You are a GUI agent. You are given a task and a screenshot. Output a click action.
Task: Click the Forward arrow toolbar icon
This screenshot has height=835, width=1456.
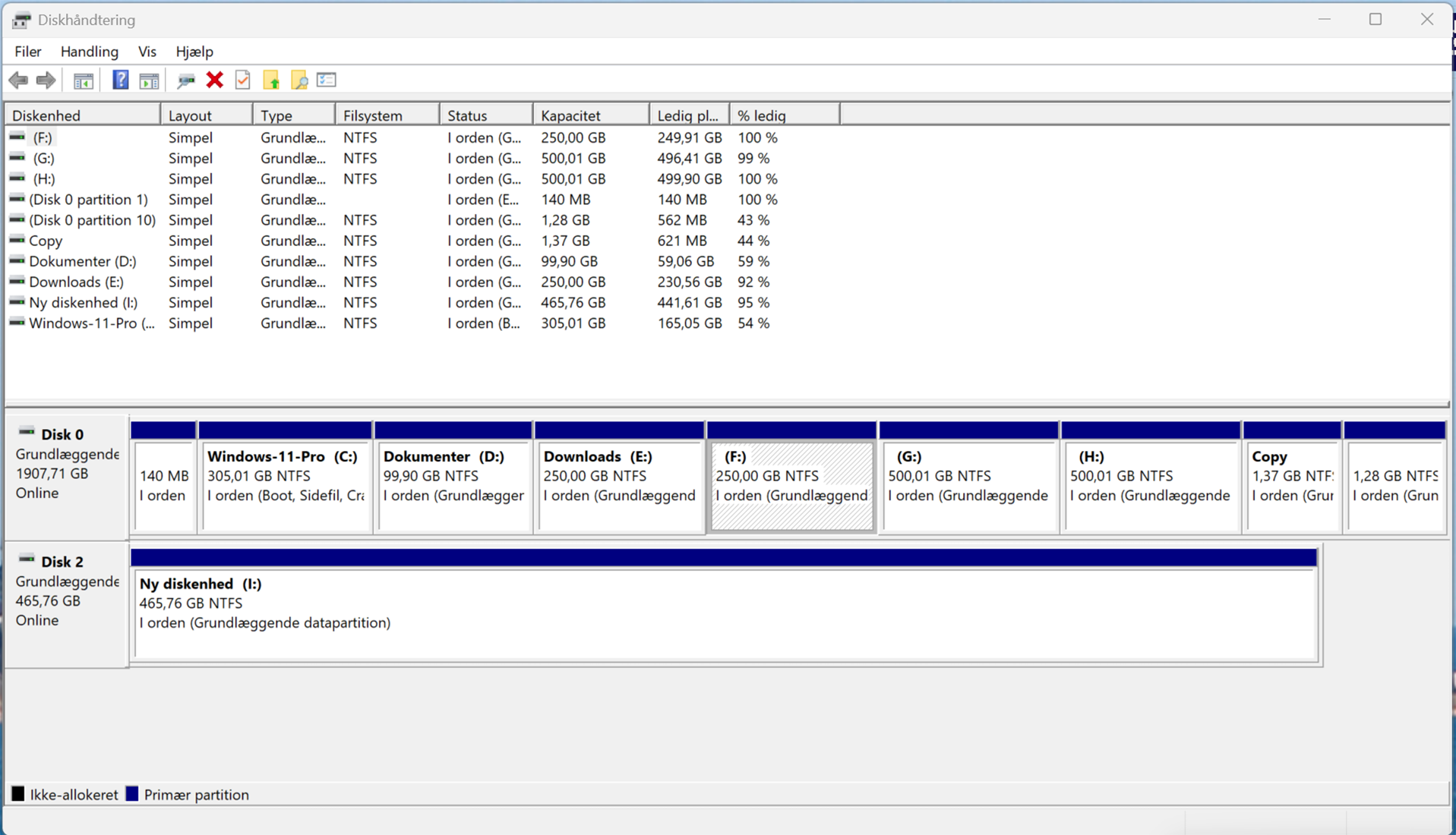46,80
